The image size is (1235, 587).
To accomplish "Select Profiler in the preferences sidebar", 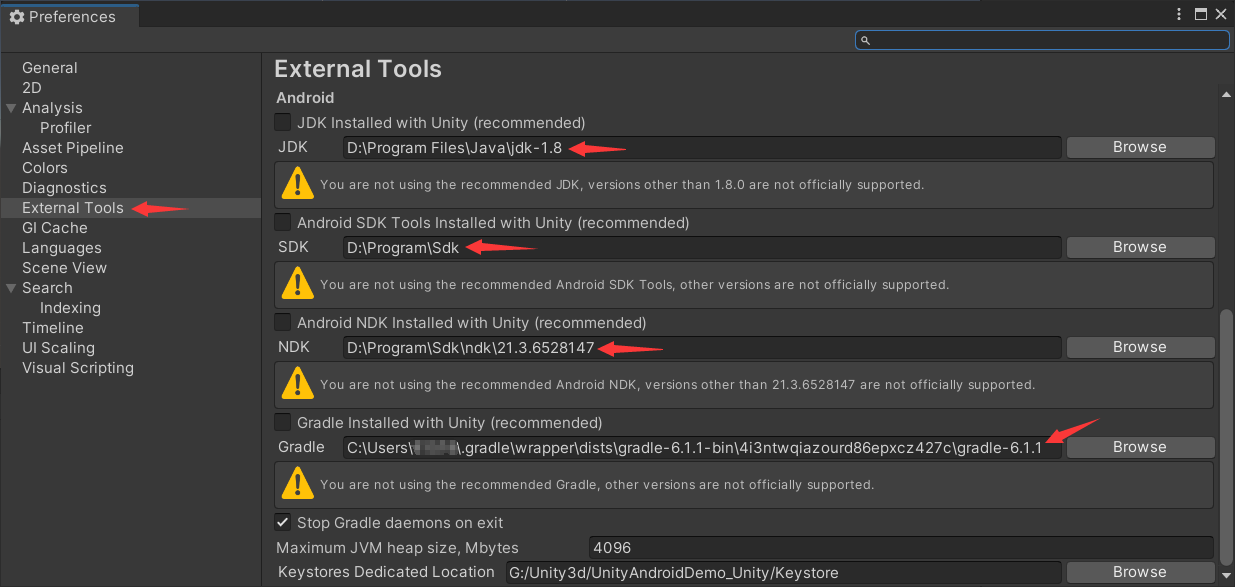I will pyautogui.click(x=65, y=127).
